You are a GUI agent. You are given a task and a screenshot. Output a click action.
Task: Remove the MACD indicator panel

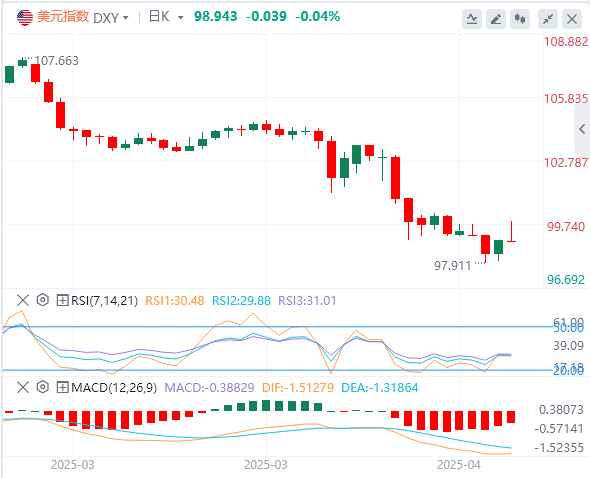23,387
